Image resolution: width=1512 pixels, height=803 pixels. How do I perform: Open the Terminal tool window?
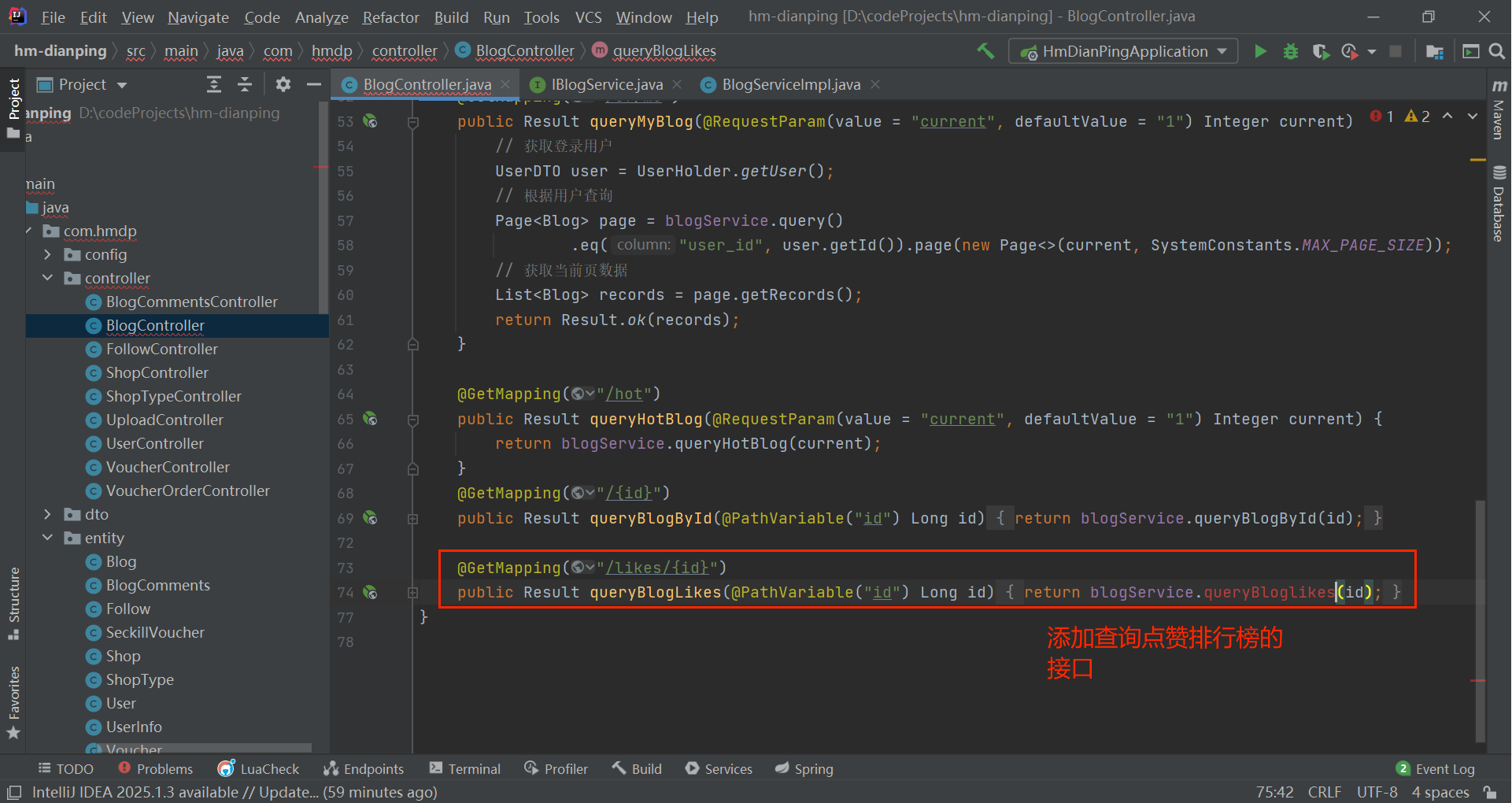(x=464, y=769)
